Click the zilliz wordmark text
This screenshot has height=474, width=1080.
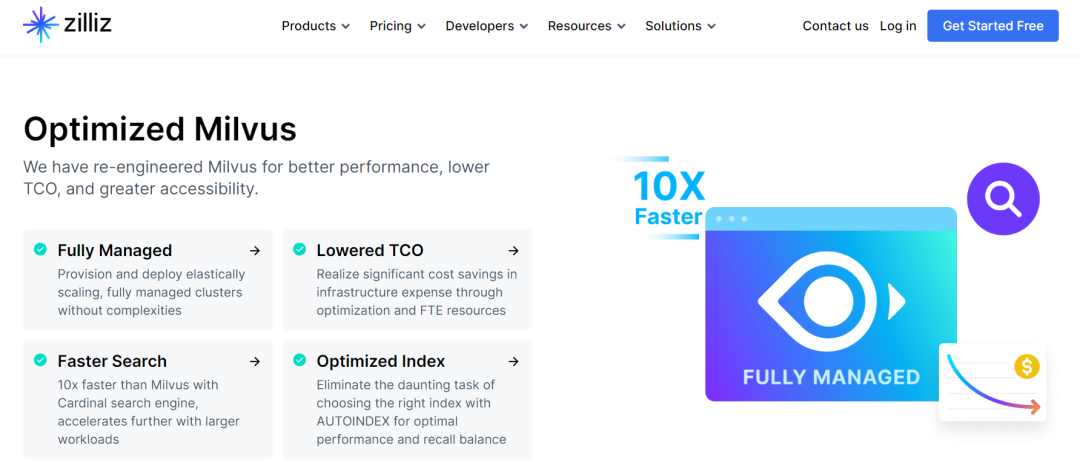point(87,23)
